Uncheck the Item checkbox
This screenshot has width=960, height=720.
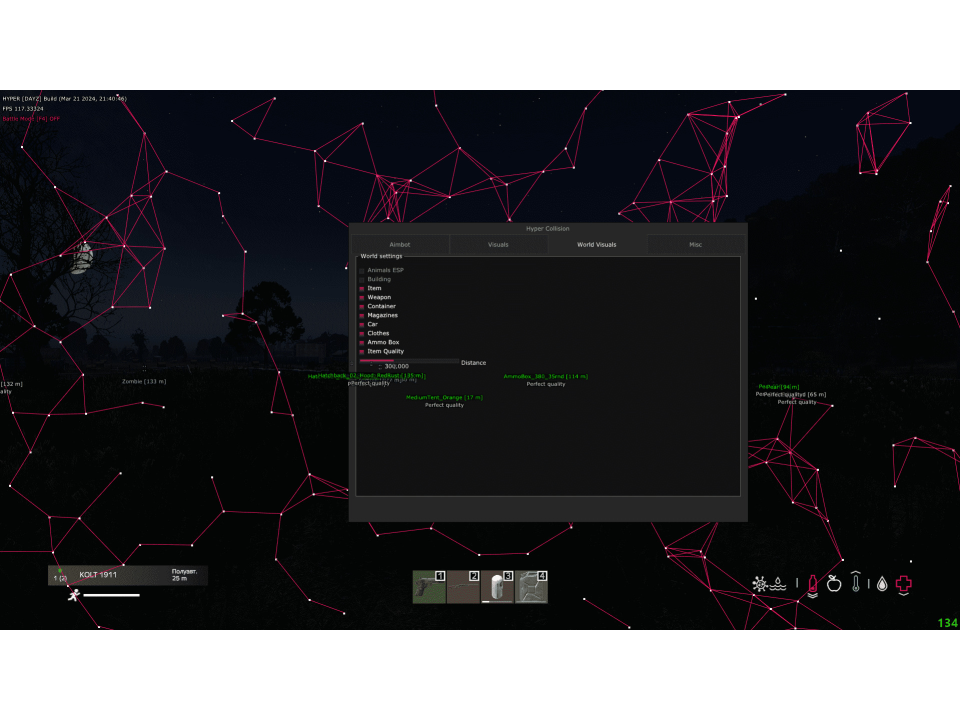coord(362,288)
